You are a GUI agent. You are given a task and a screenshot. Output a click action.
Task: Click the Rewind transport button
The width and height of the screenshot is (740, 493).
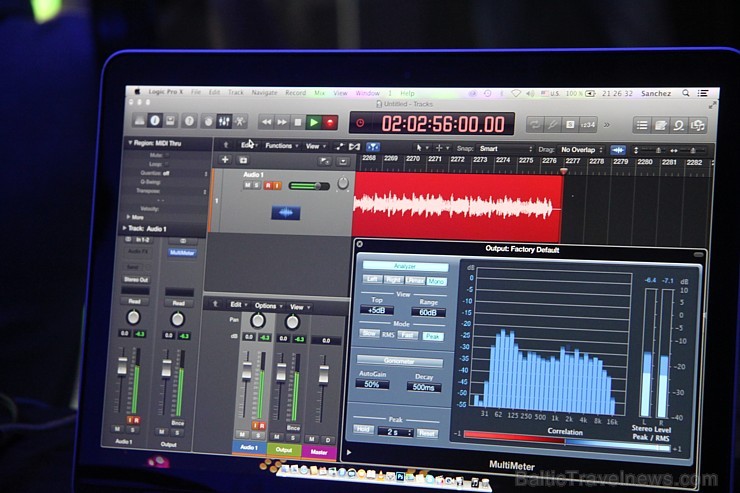pos(266,122)
